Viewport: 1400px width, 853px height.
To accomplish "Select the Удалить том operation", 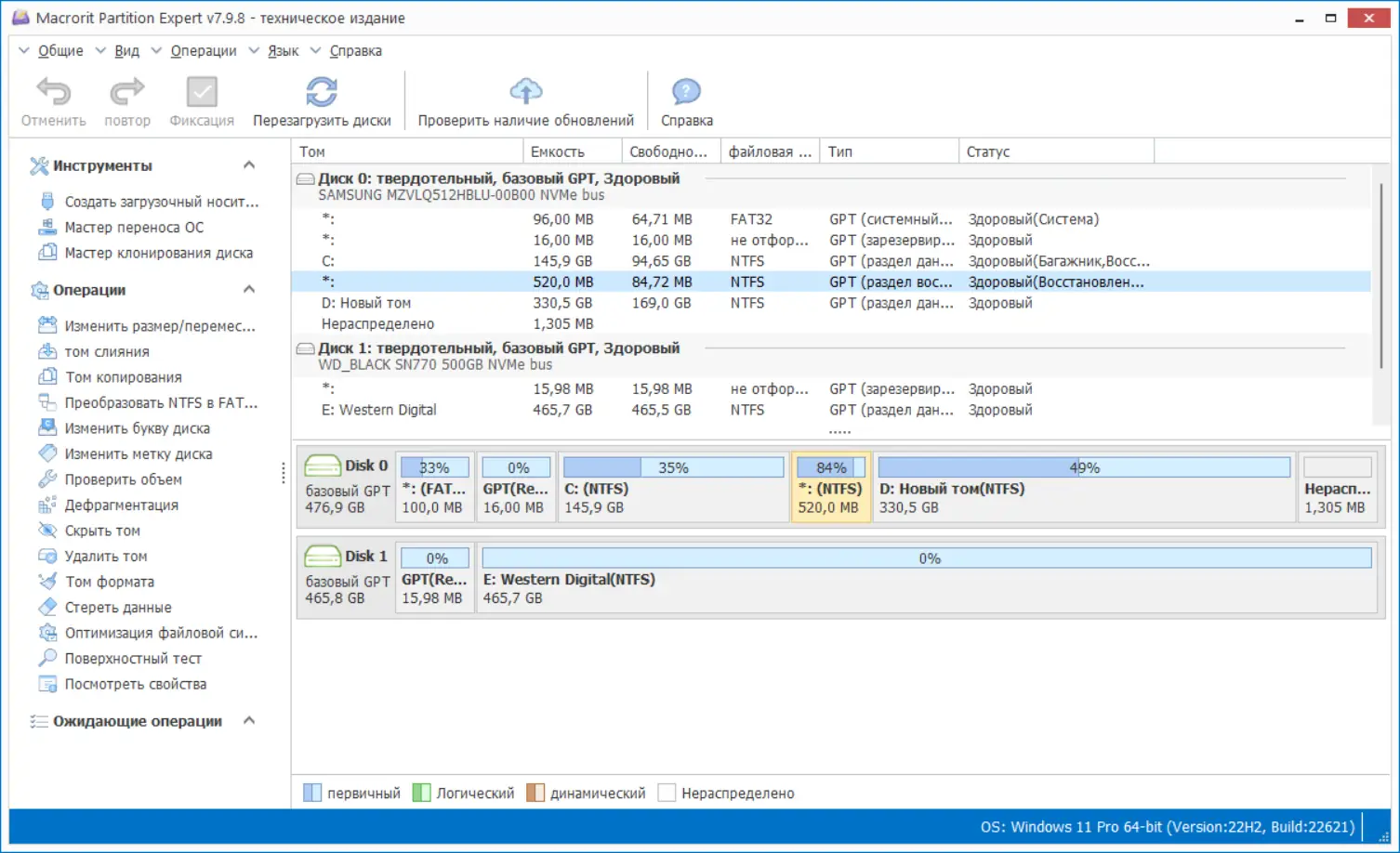I will [x=108, y=556].
